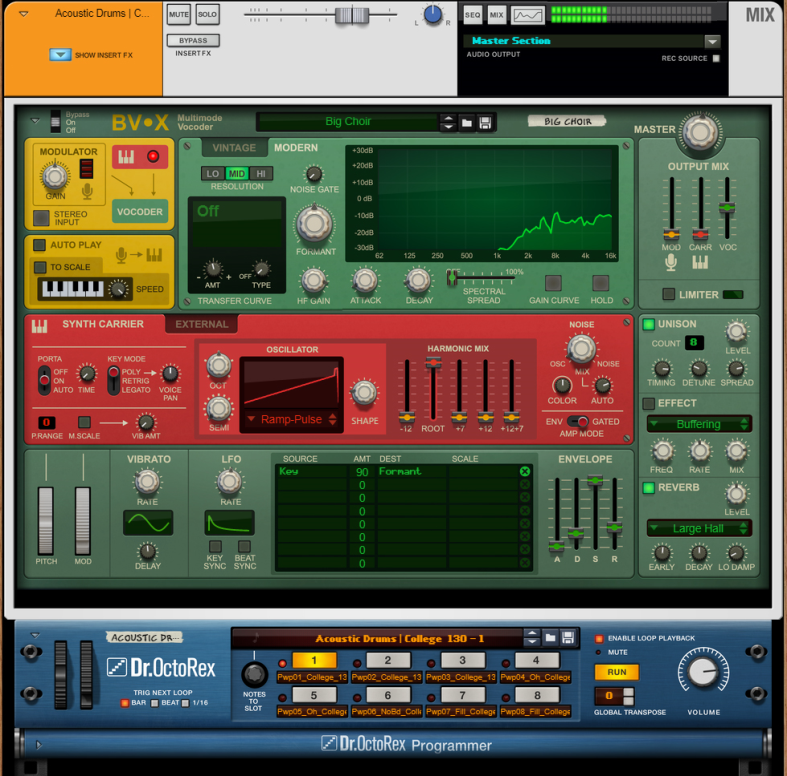This screenshot has height=776, width=787.
Task: Enable the STEREO INPUT checkbox
Action: (x=41, y=218)
